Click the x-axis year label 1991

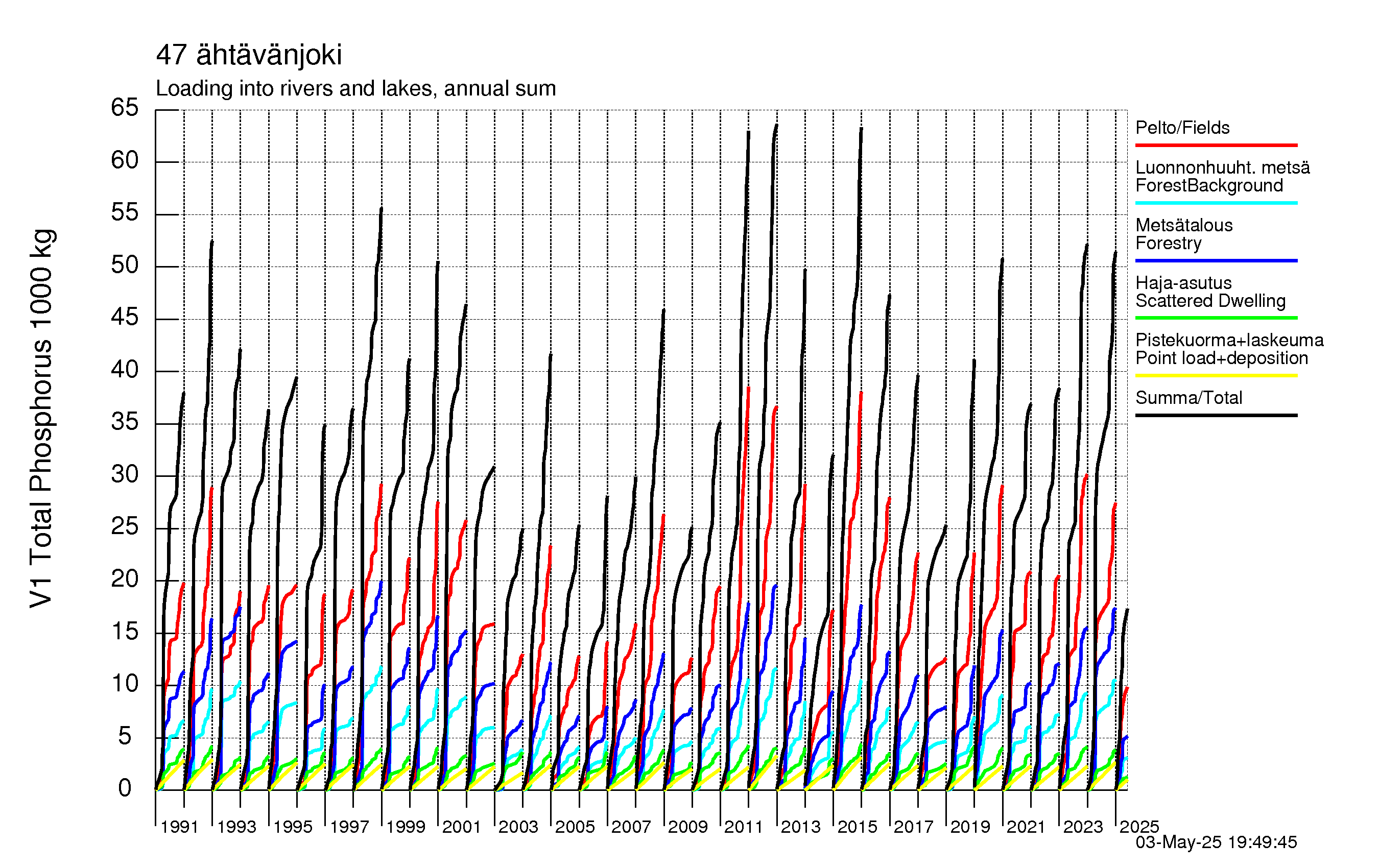click(x=180, y=827)
